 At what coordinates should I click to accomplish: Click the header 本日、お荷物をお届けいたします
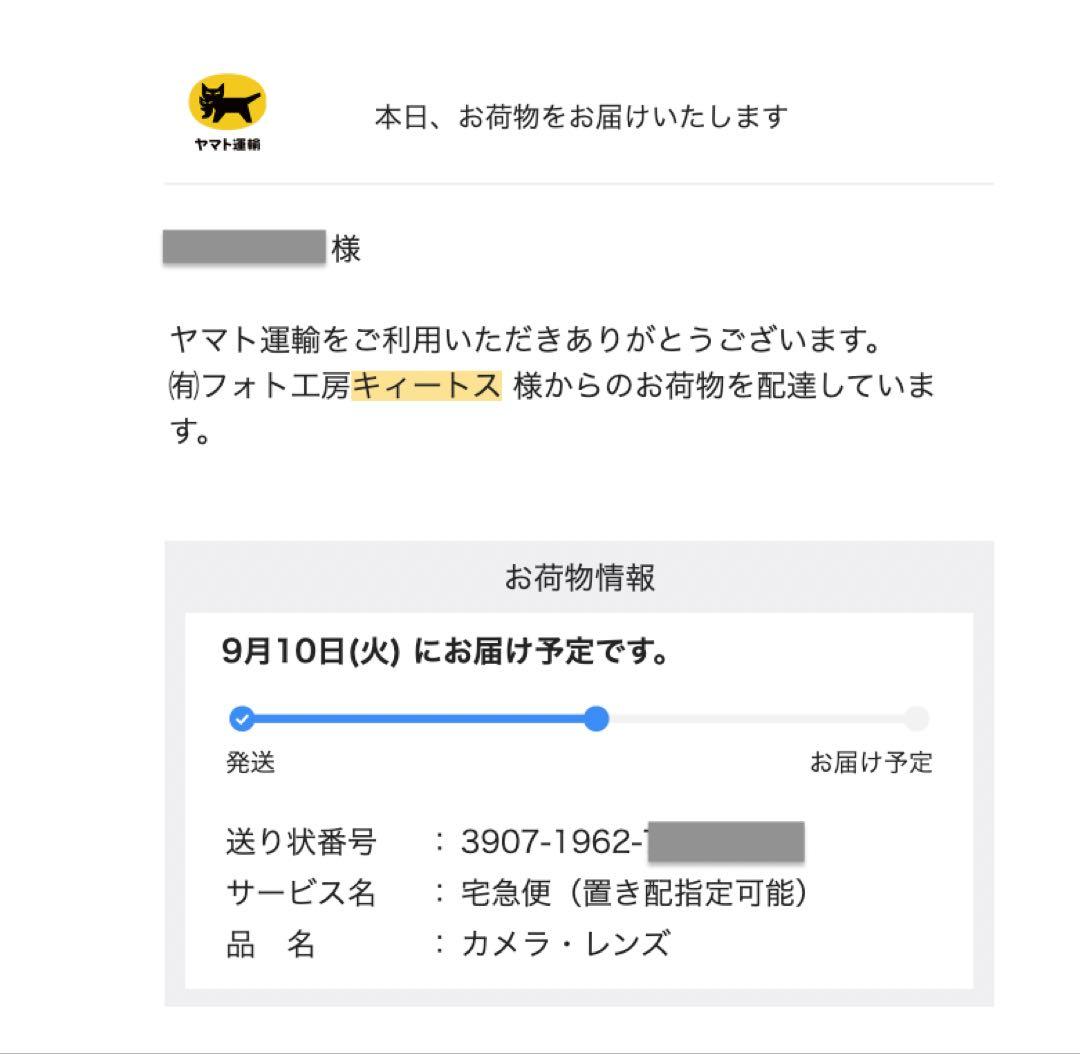(x=580, y=117)
